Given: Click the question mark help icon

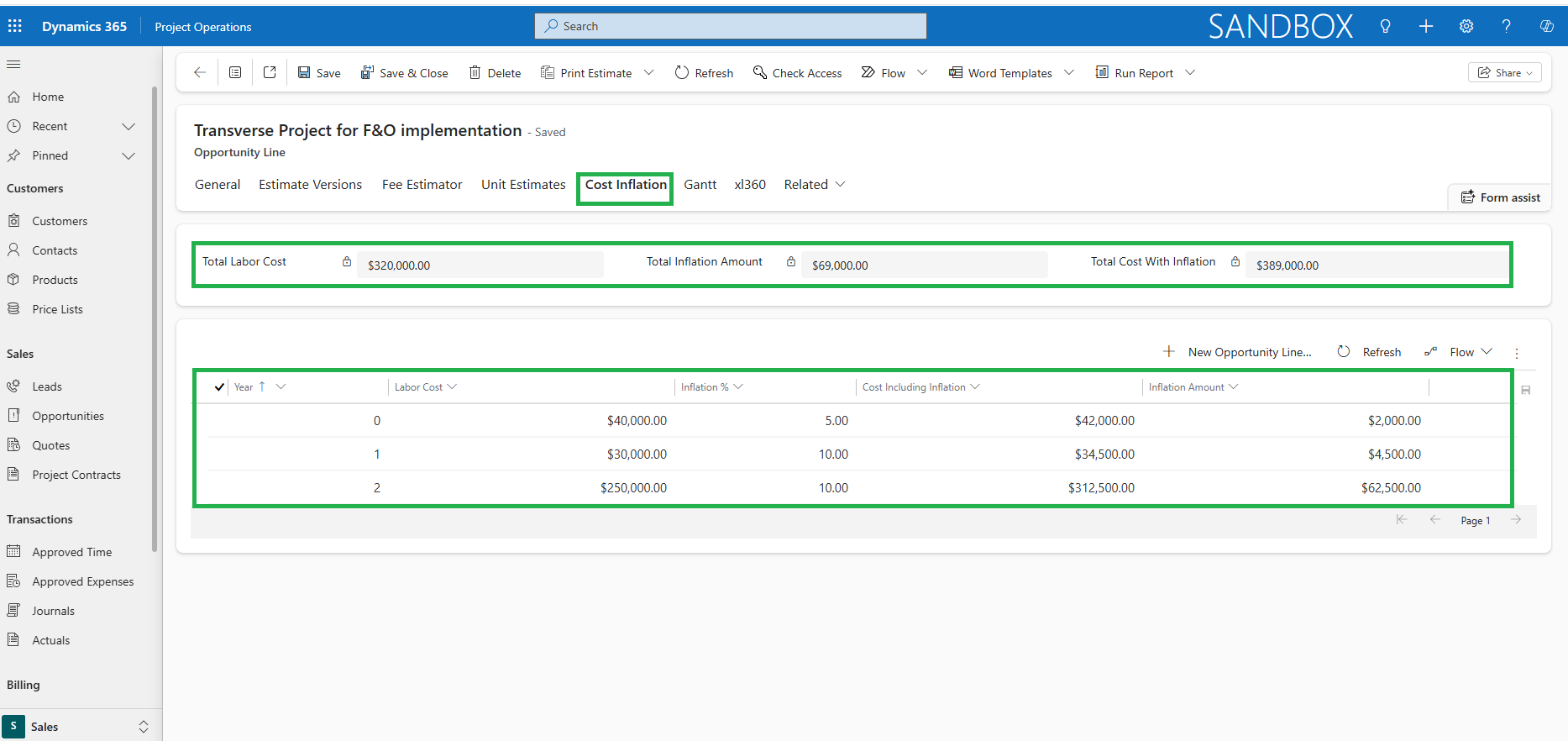Looking at the screenshot, I should point(1506,26).
